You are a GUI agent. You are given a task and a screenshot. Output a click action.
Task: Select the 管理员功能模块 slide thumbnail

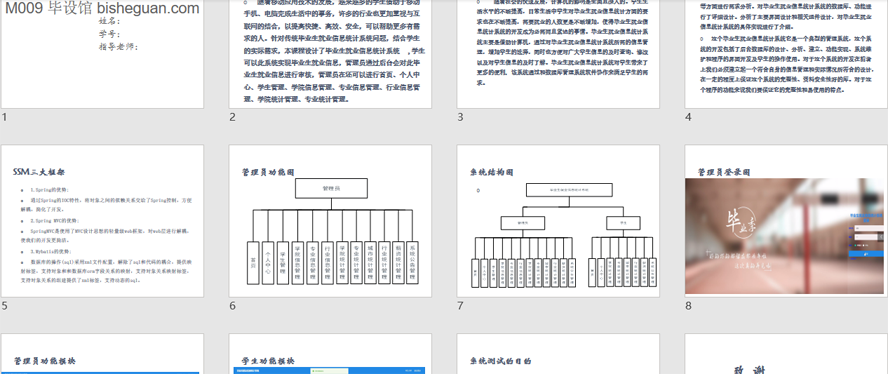103,354
